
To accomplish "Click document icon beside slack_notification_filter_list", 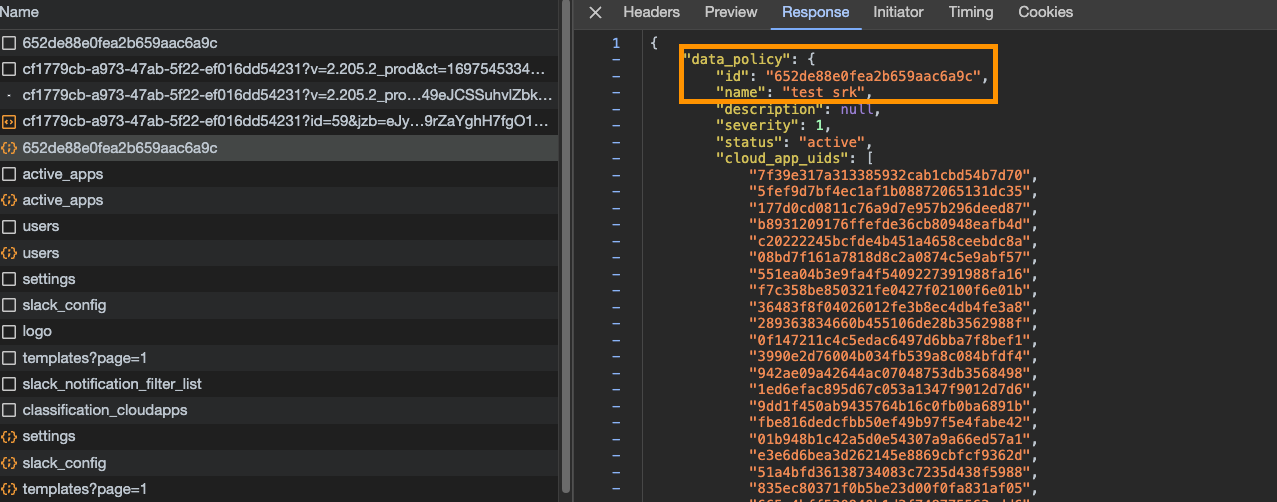I will point(9,384).
